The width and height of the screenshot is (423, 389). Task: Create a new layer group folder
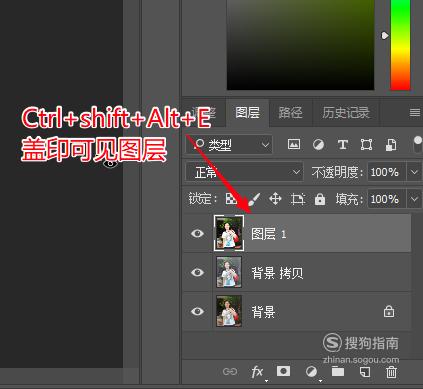pos(338,371)
